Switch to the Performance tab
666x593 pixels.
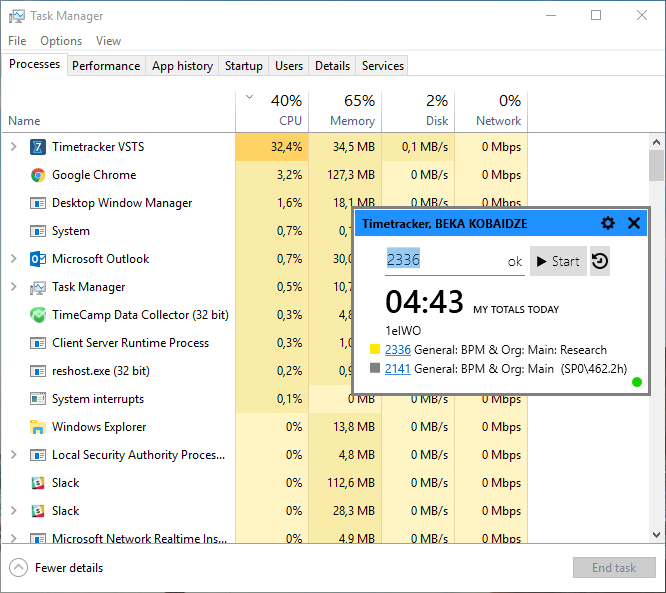pyautogui.click(x=106, y=66)
